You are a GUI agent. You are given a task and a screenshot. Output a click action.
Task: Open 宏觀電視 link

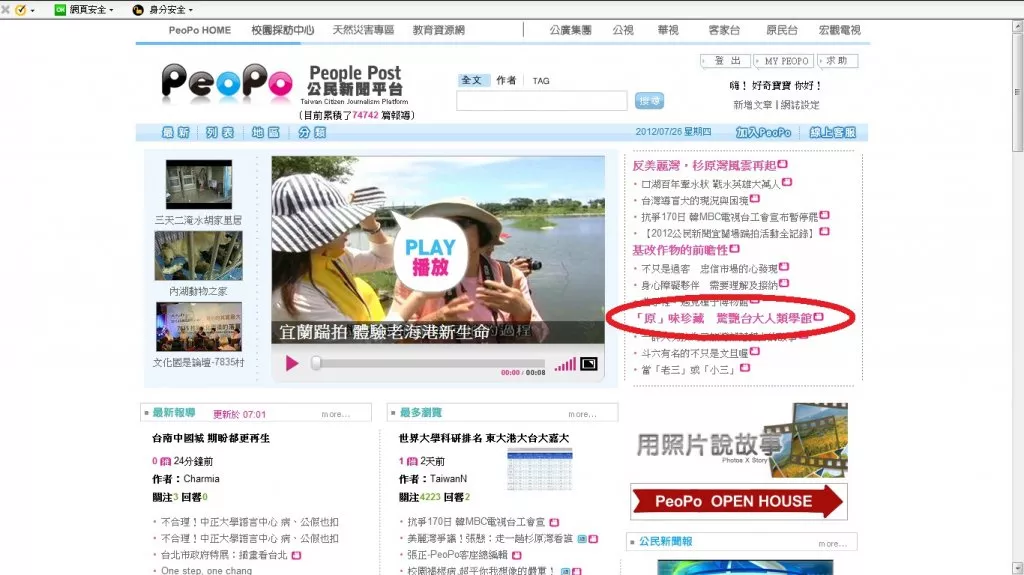click(x=840, y=30)
